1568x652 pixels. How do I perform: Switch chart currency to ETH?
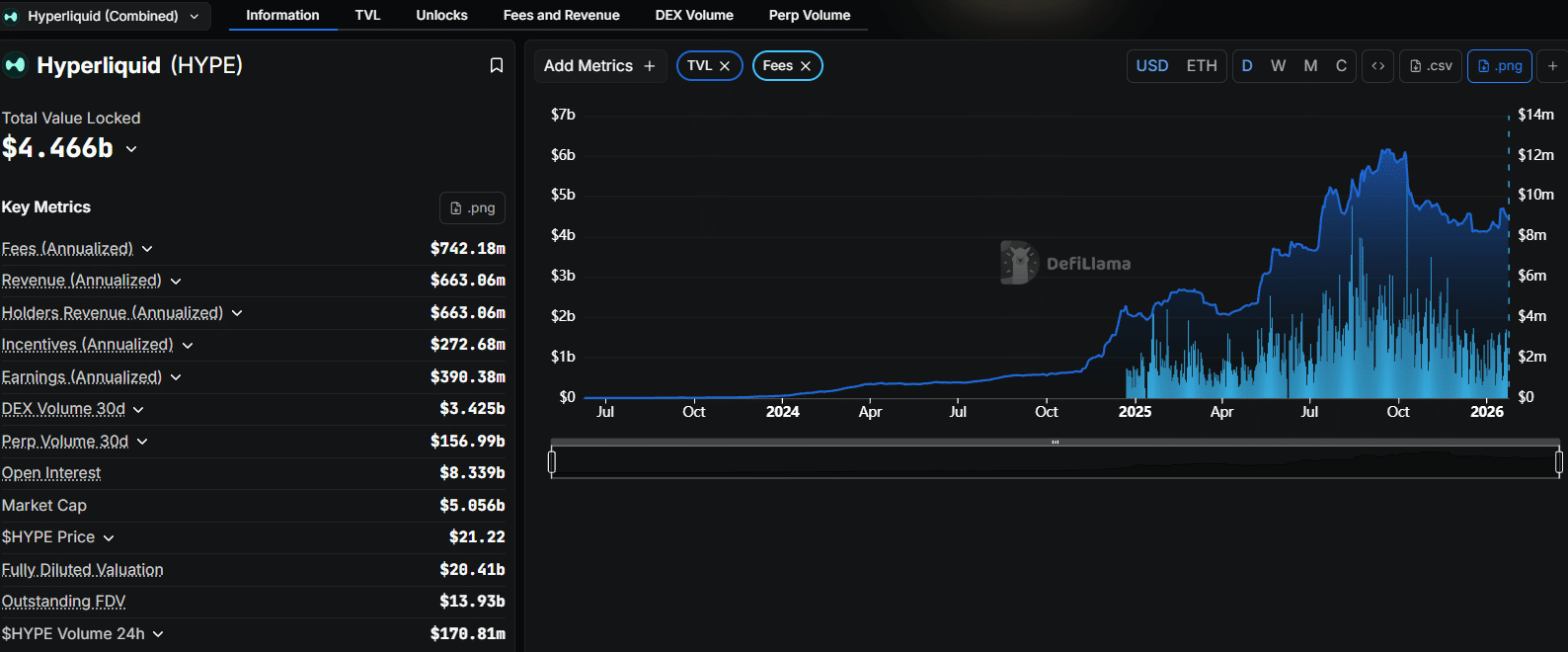(x=1202, y=66)
